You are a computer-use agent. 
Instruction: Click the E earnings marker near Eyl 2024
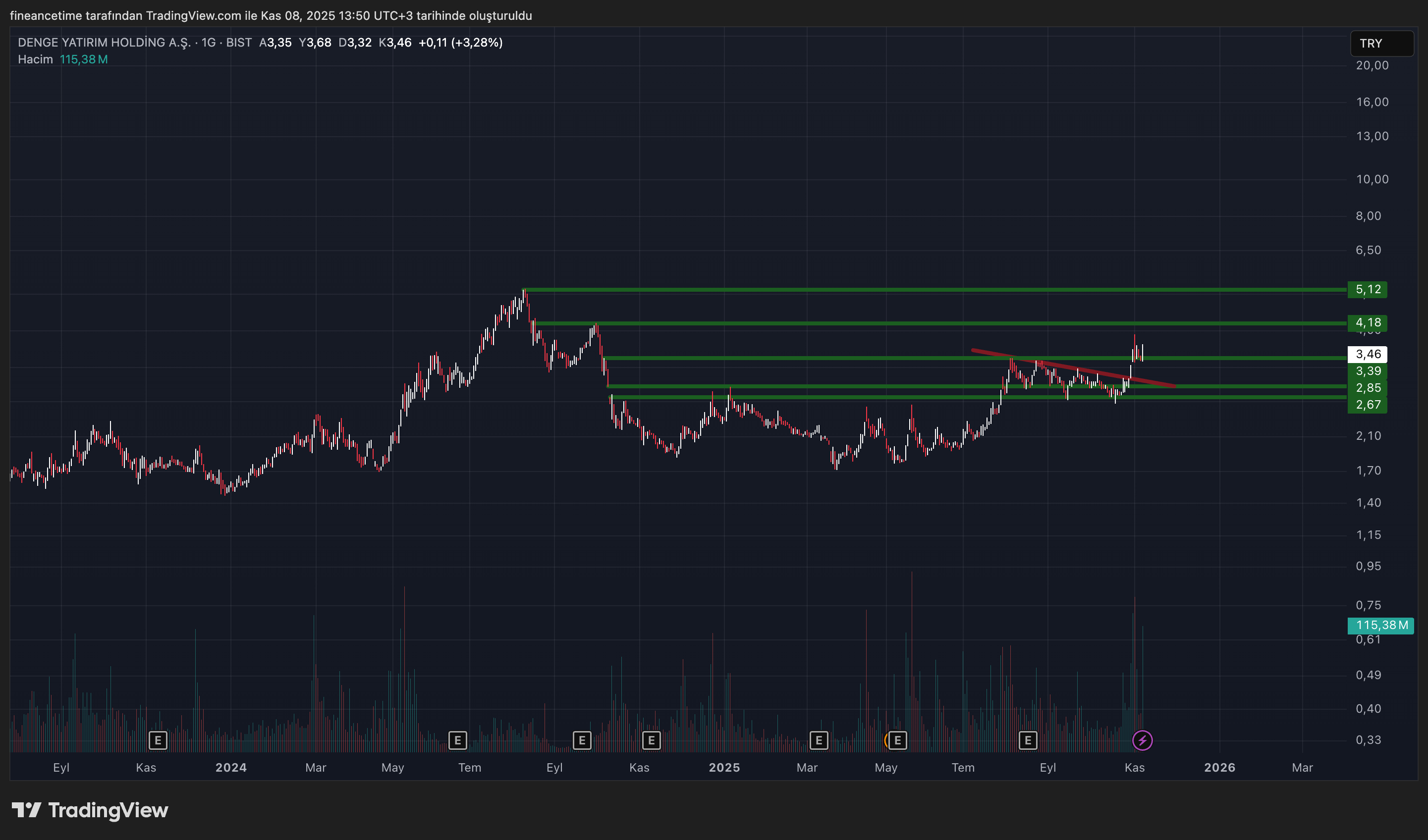click(x=582, y=740)
